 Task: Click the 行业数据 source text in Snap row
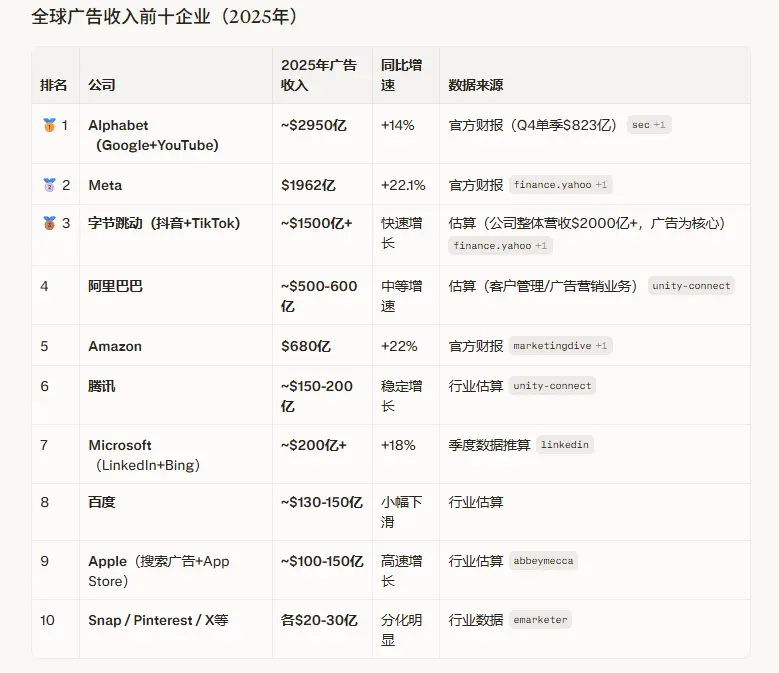pyautogui.click(x=475, y=620)
